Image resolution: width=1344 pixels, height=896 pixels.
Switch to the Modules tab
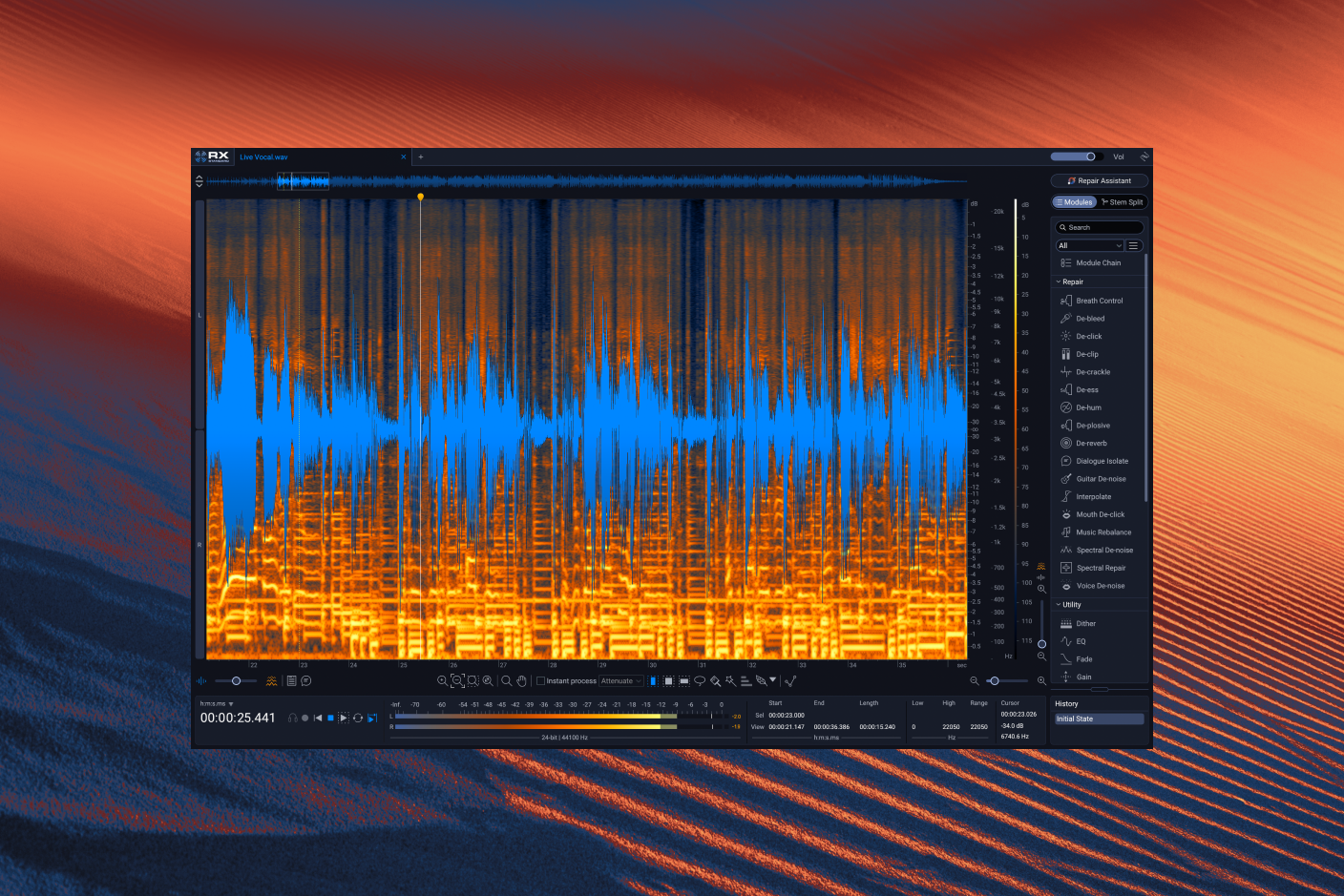click(x=1074, y=202)
